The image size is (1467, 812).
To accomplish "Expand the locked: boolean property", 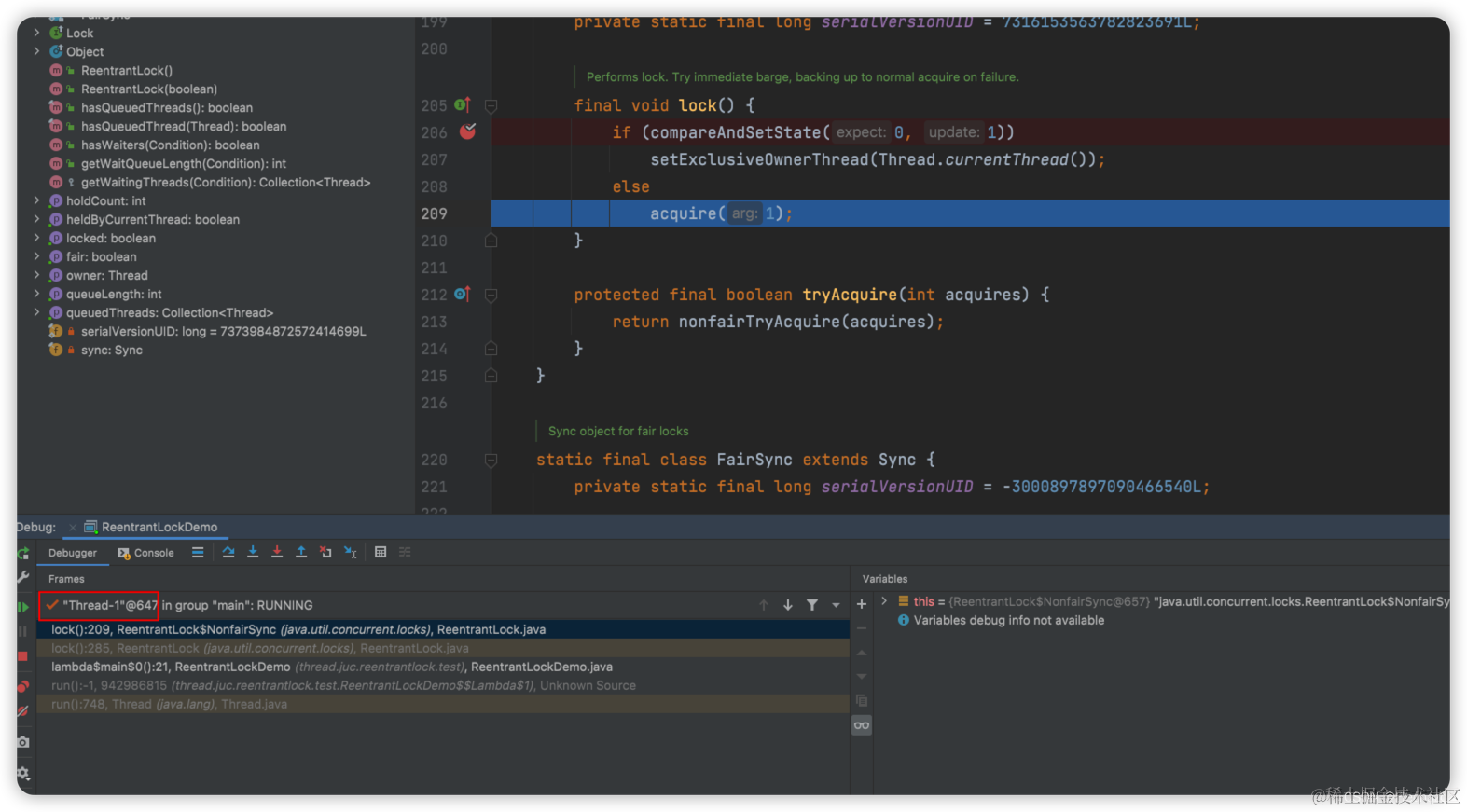I will (36, 238).
